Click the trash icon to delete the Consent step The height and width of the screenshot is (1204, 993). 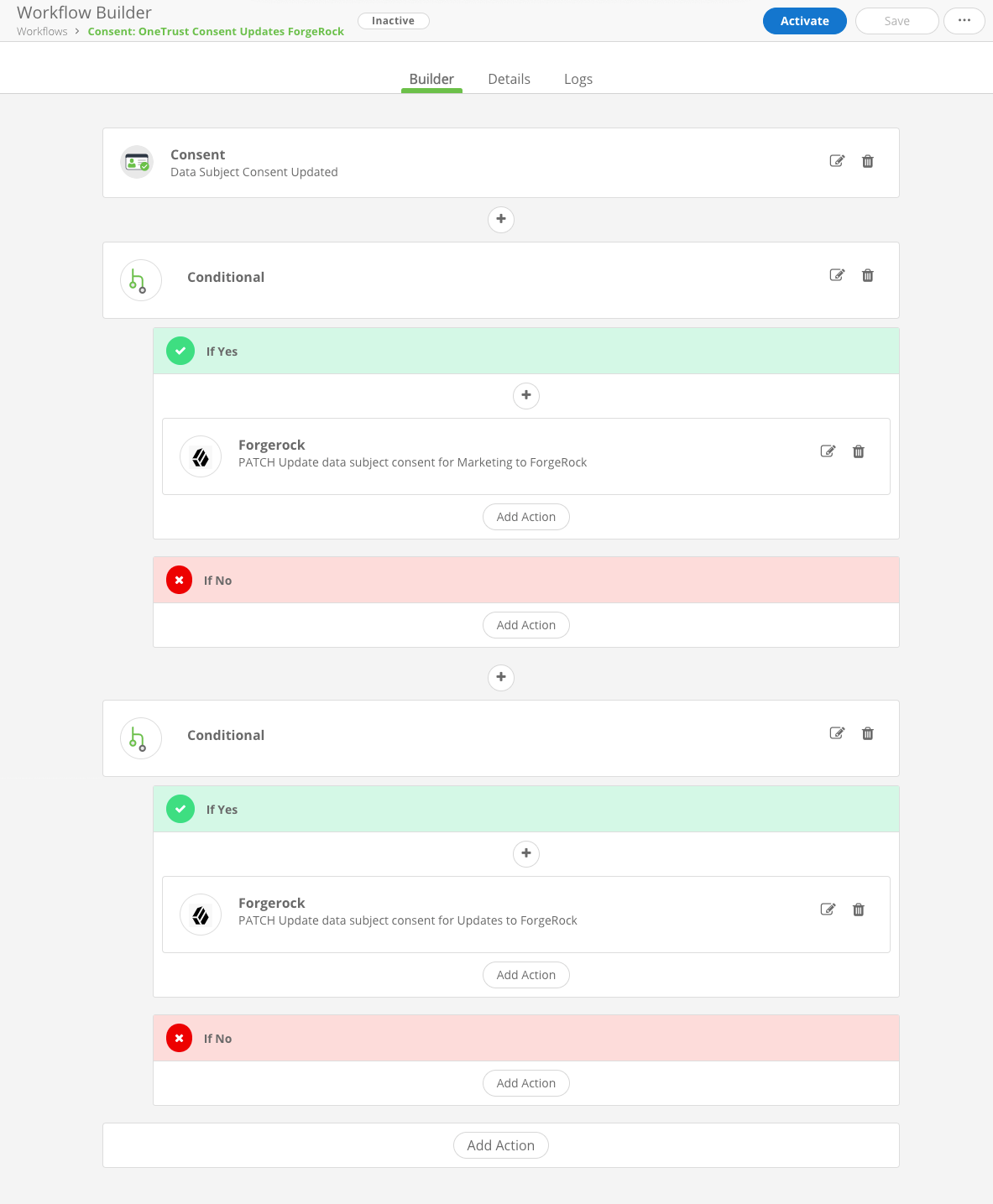coord(868,161)
